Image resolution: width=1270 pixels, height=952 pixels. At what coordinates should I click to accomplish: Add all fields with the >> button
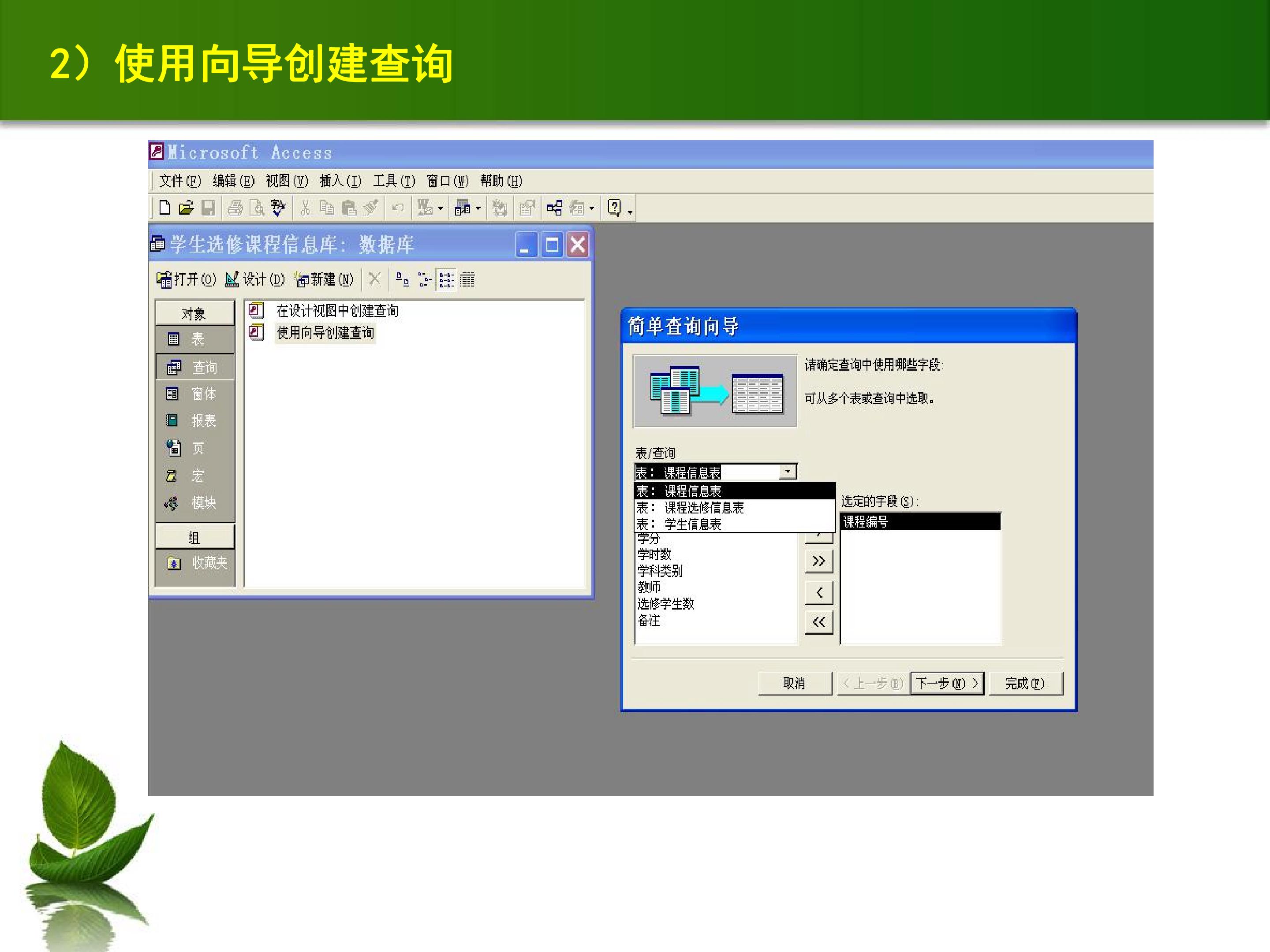pyautogui.click(x=819, y=561)
